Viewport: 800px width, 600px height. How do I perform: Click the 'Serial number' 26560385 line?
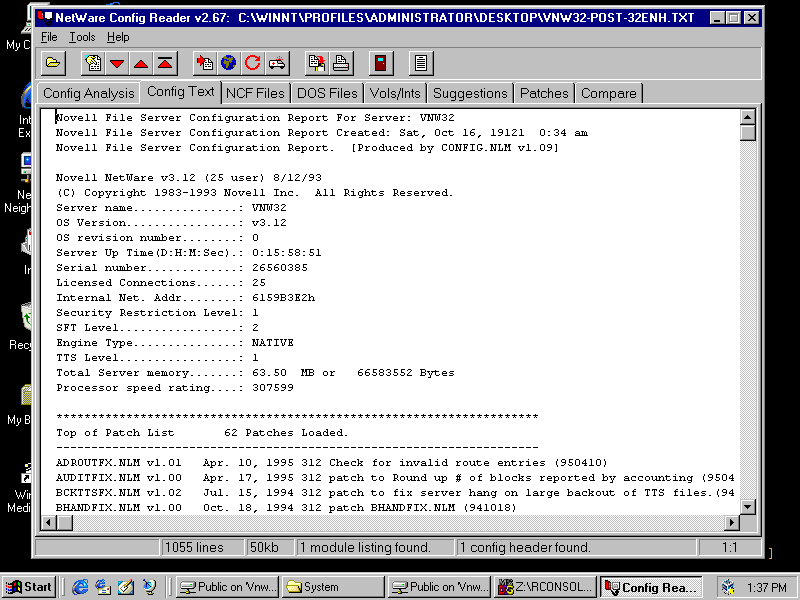pyautogui.click(x=182, y=267)
